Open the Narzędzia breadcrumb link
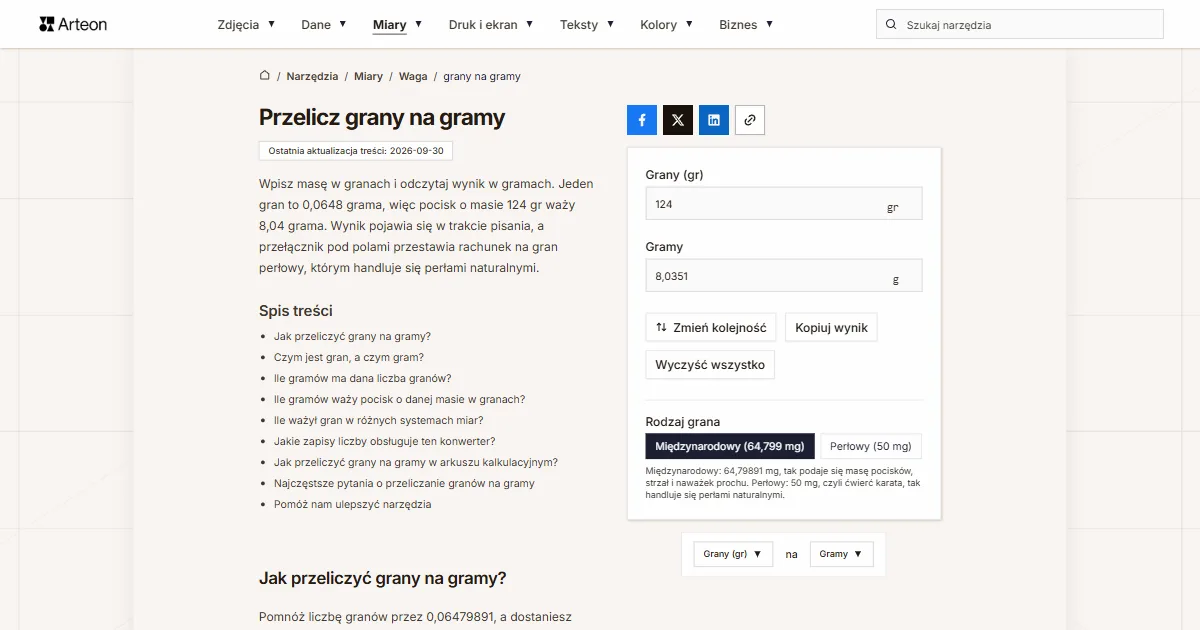 point(312,76)
